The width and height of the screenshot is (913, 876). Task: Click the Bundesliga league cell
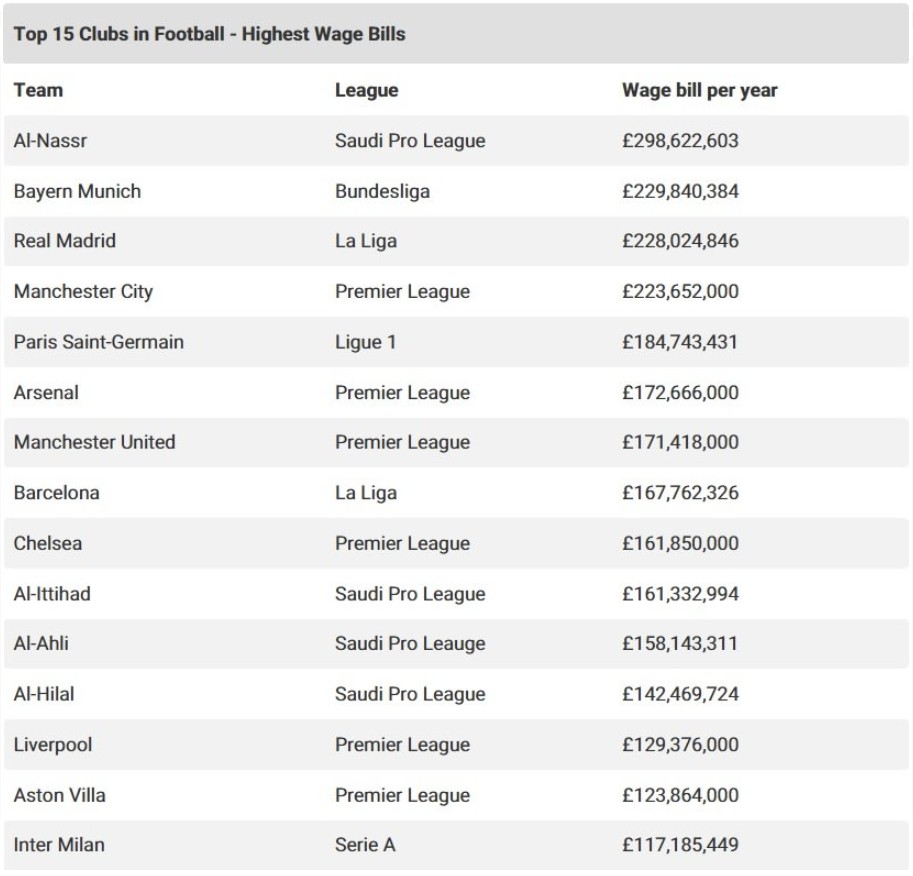coord(382,191)
